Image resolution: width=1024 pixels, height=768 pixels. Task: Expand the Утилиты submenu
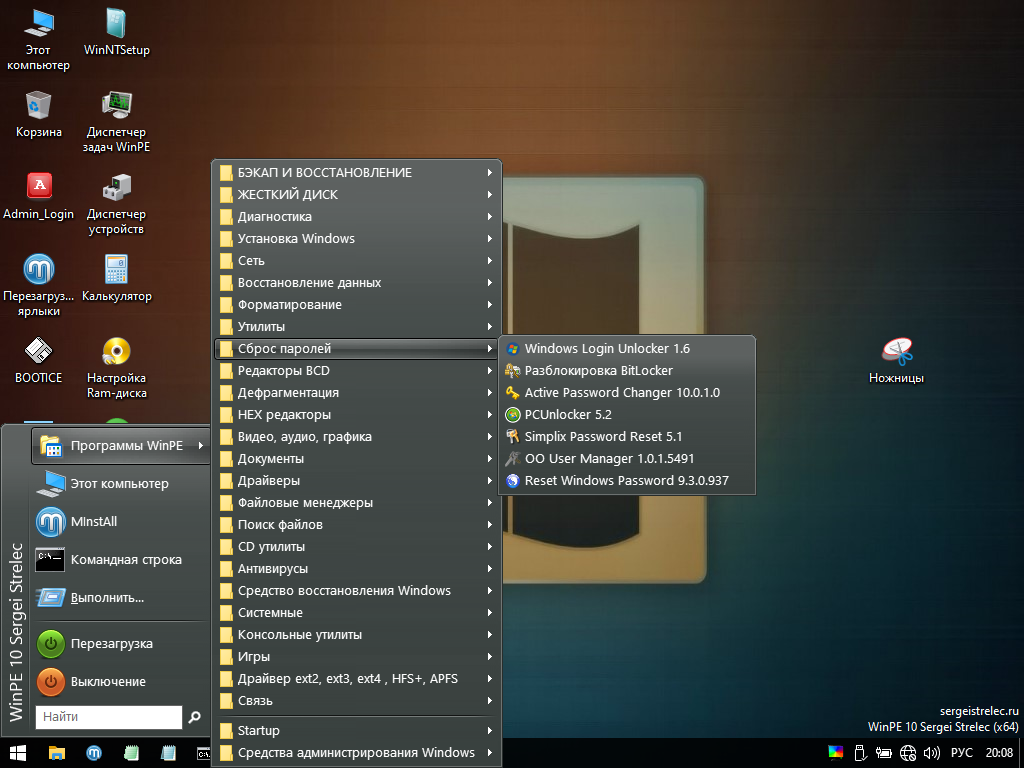[x=357, y=327]
